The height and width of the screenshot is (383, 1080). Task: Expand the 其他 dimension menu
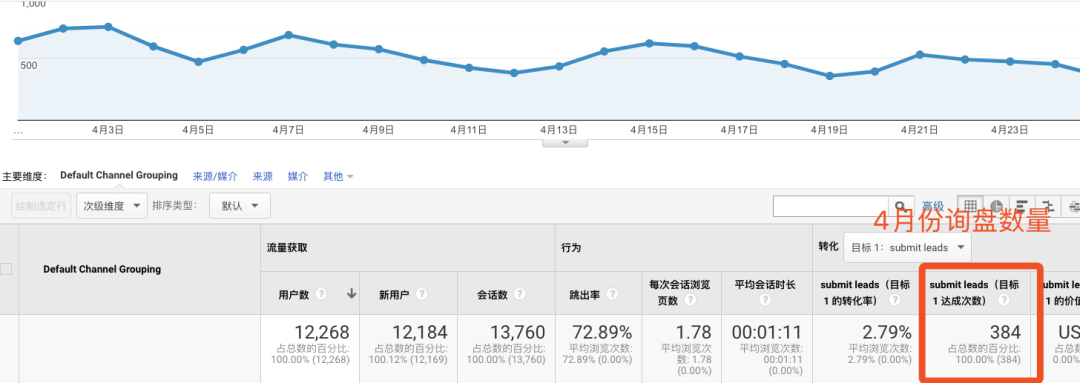338,176
